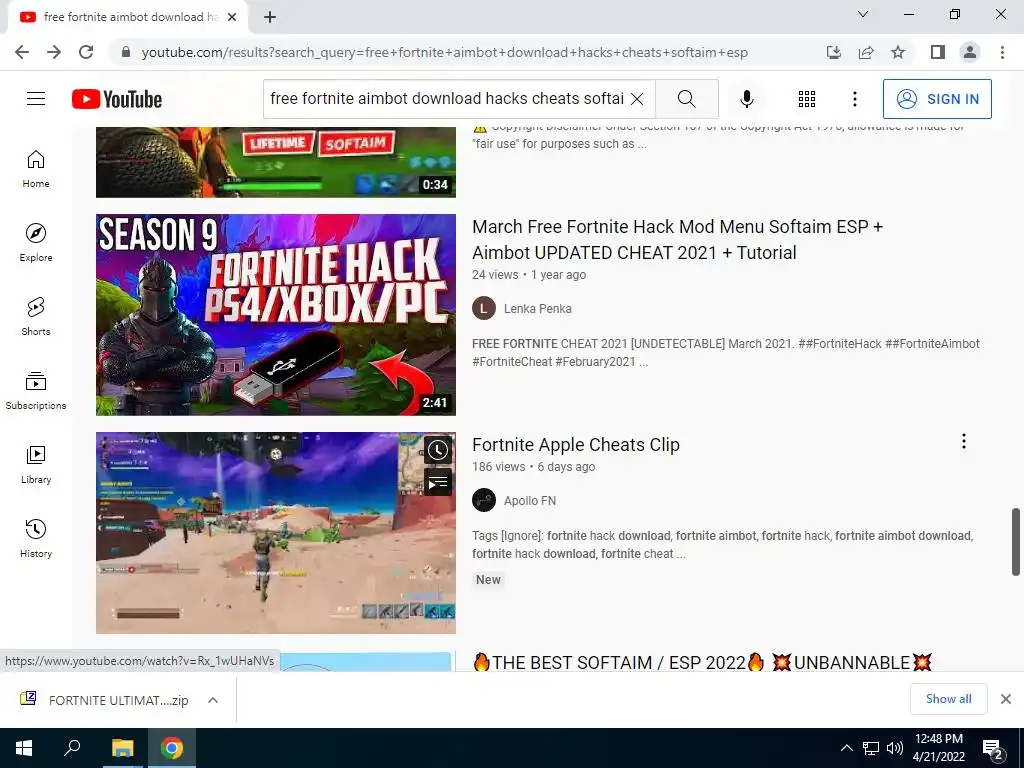Open the YouTube settings three-dot menu
Screen dimensions: 1024x768
(x=854, y=99)
